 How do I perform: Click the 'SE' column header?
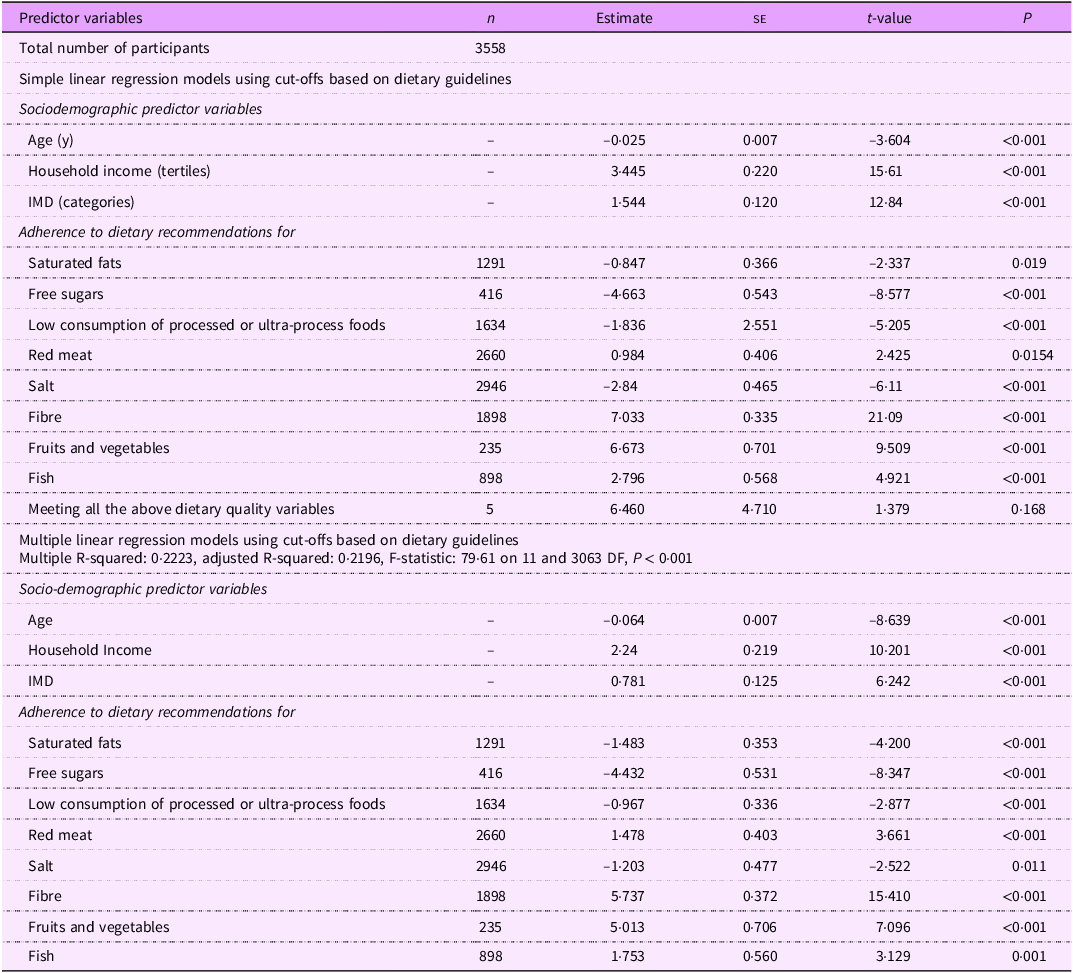pyautogui.click(x=760, y=19)
